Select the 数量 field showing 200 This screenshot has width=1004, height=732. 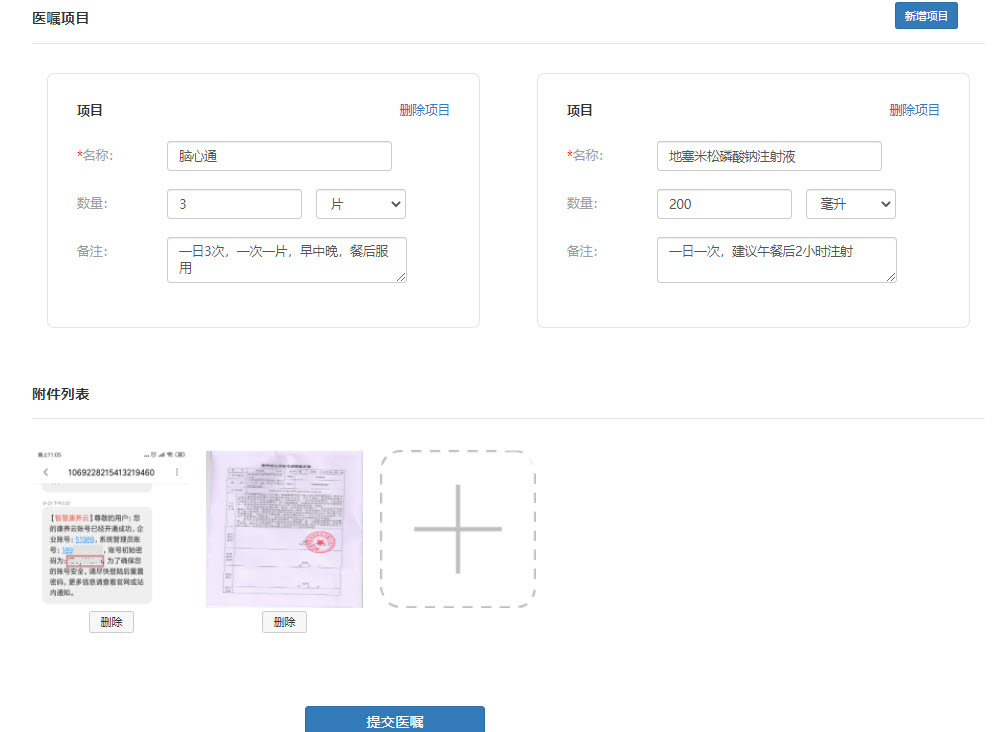[x=723, y=204]
